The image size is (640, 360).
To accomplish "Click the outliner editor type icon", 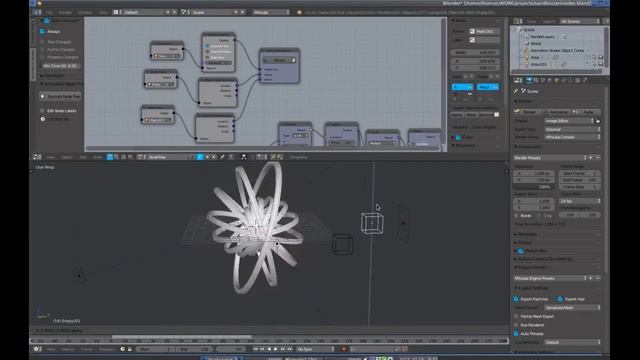I will [x=518, y=21].
